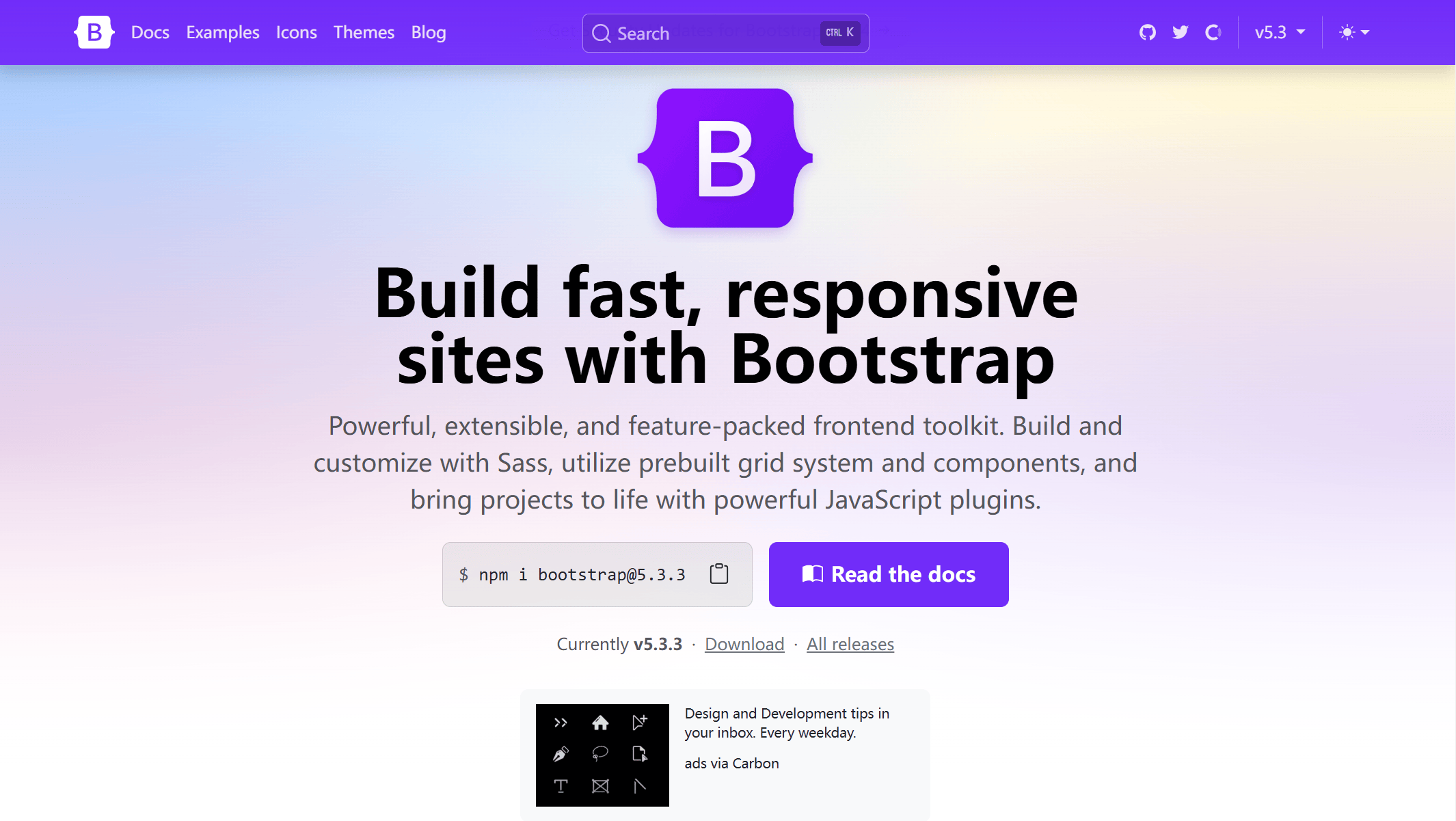This screenshot has height=821, width=1456.
Task: Click the search magnifier icon
Action: pyautogui.click(x=601, y=33)
